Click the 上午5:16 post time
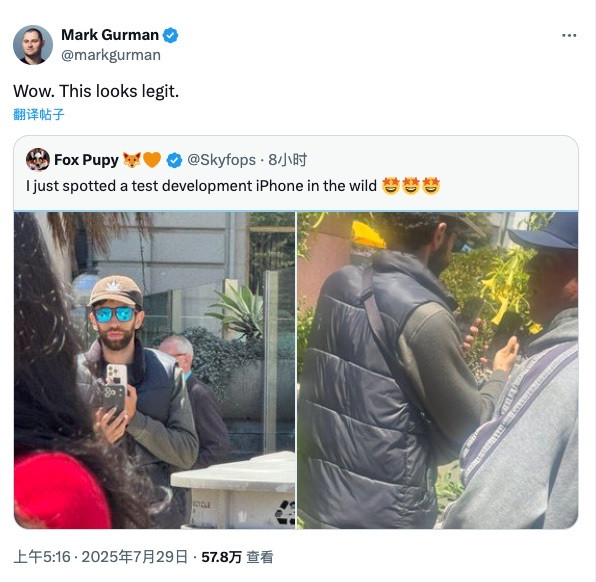This screenshot has width=596, height=582. click(x=42, y=557)
